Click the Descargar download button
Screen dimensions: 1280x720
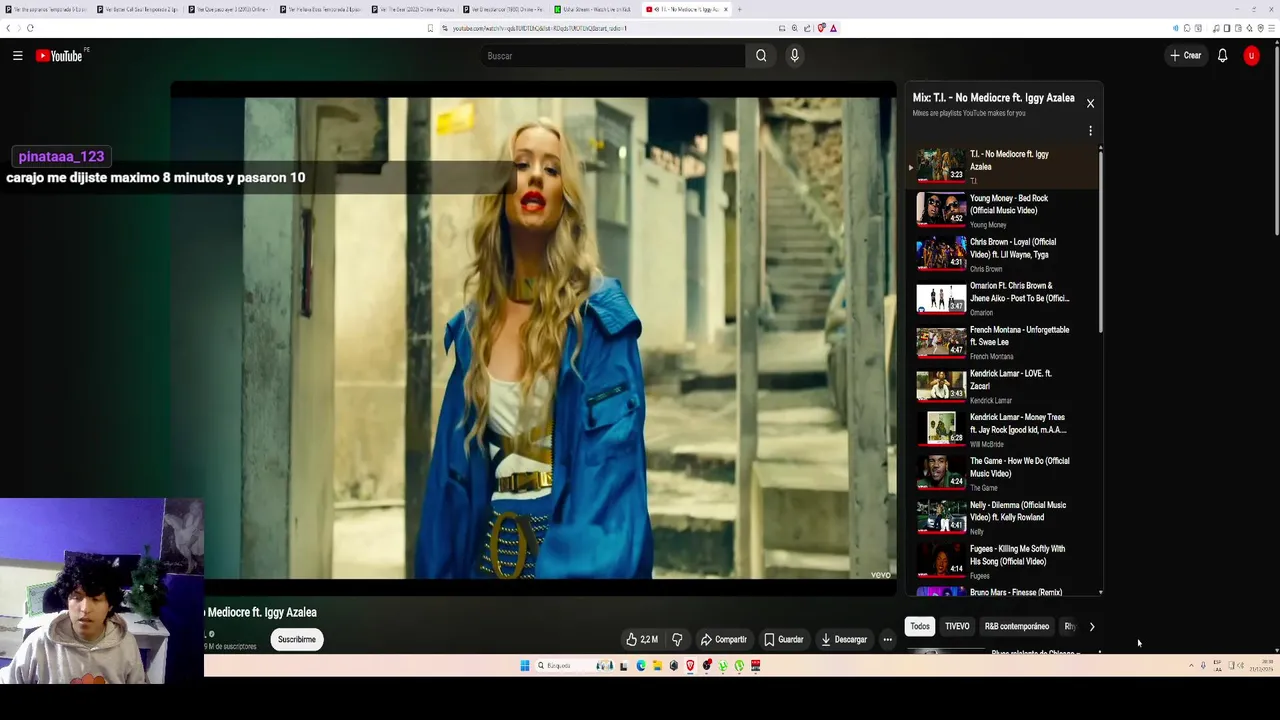pyautogui.click(x=843, y=639)
